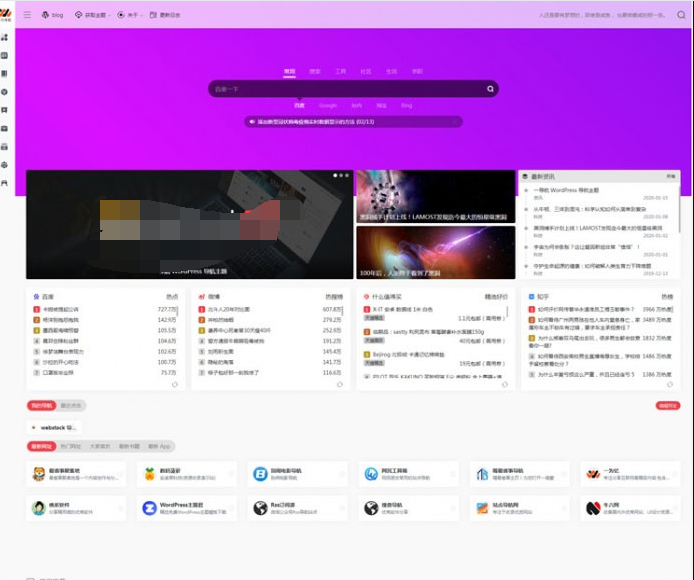Expand the 获取主题 dropdown menu

97,16
